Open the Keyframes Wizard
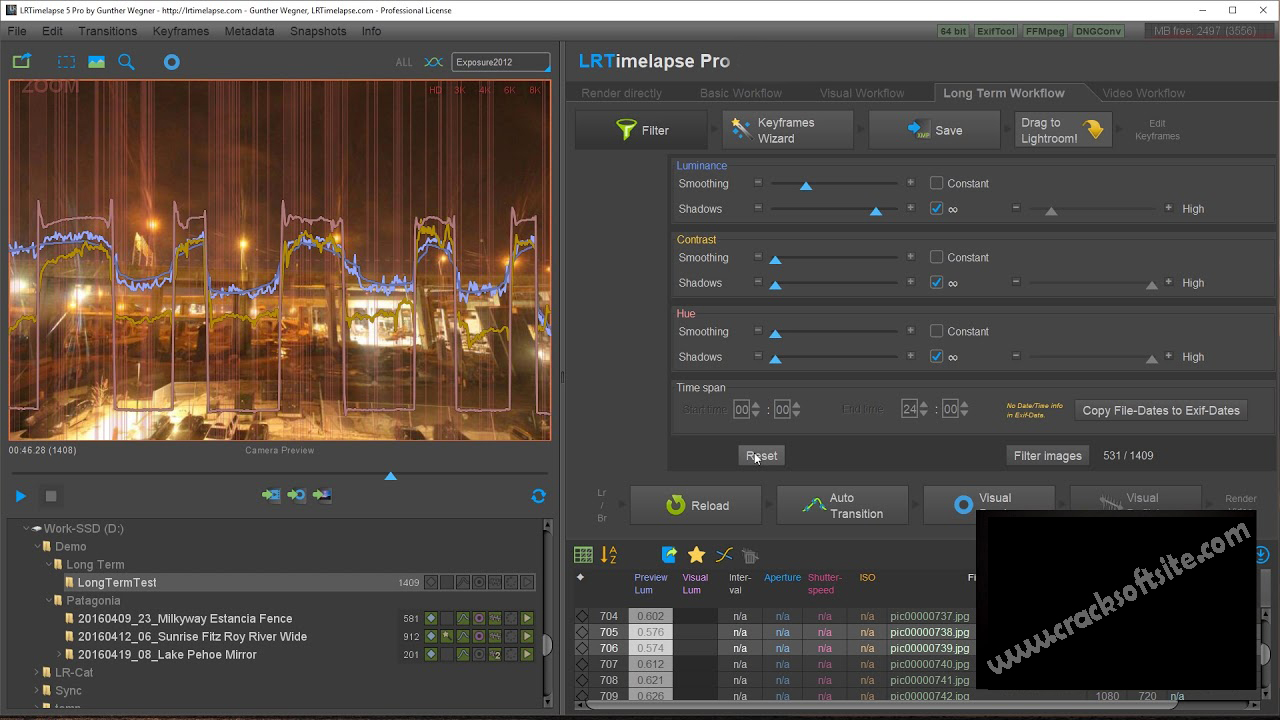Screen dimensions: 1280x720 pos(788,130)
